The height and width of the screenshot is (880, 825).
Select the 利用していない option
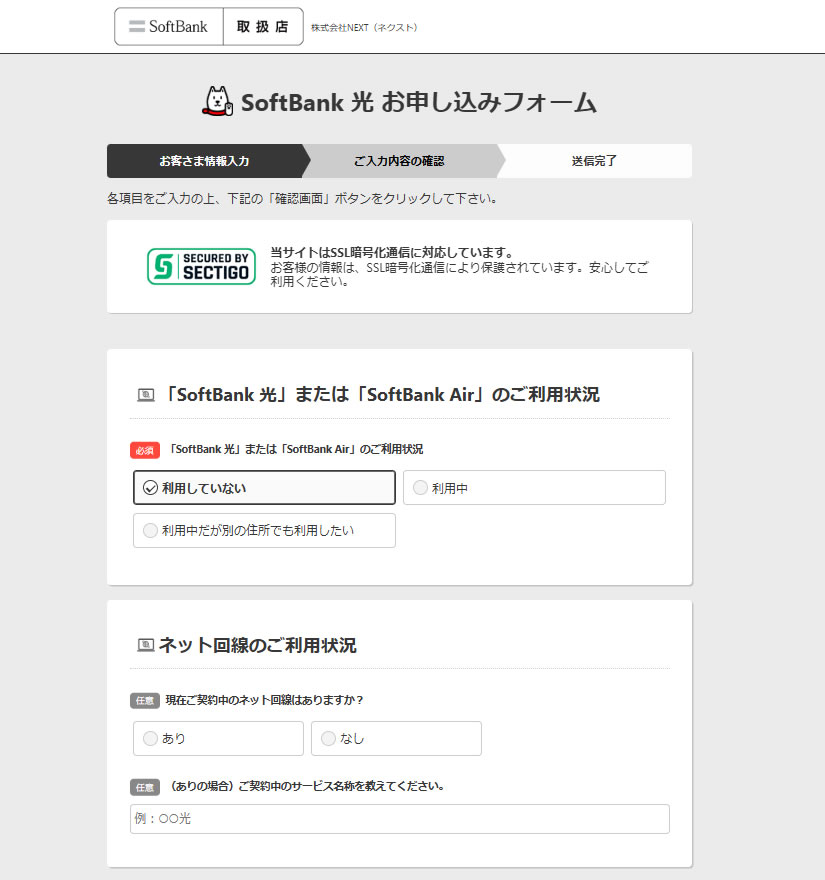click(264, 488)
